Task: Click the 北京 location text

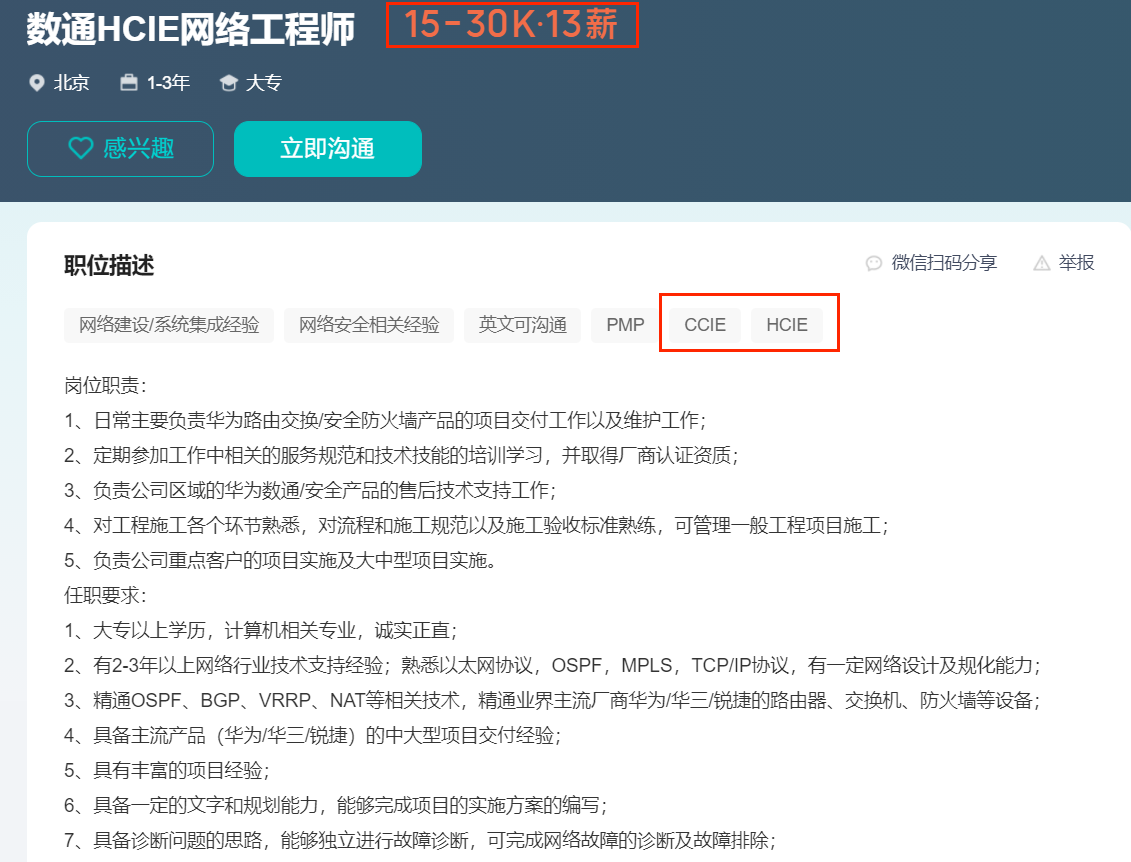Action: point(71,83)
